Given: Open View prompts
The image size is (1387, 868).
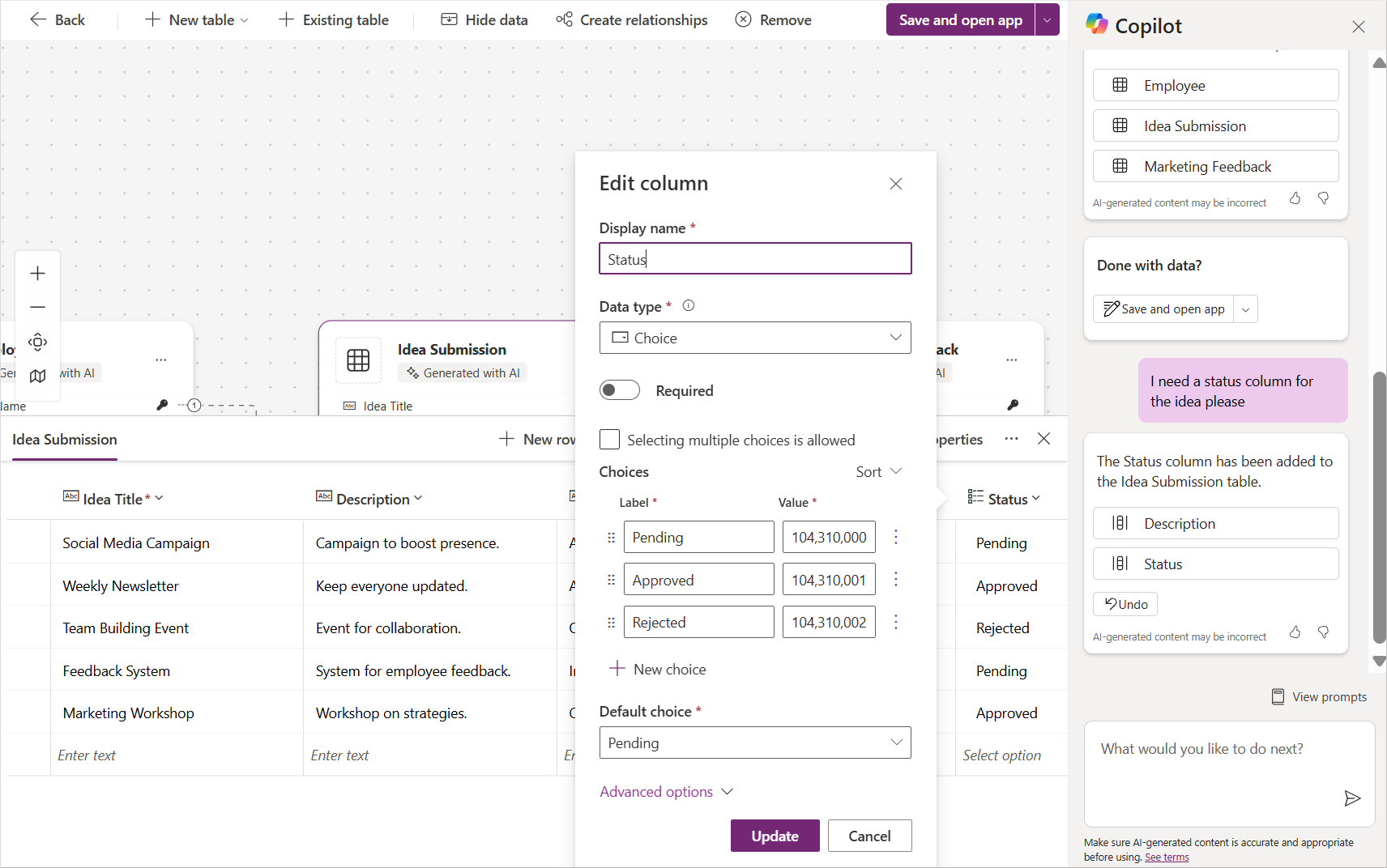Looking at the screenshot, I should pos(1319,696).
